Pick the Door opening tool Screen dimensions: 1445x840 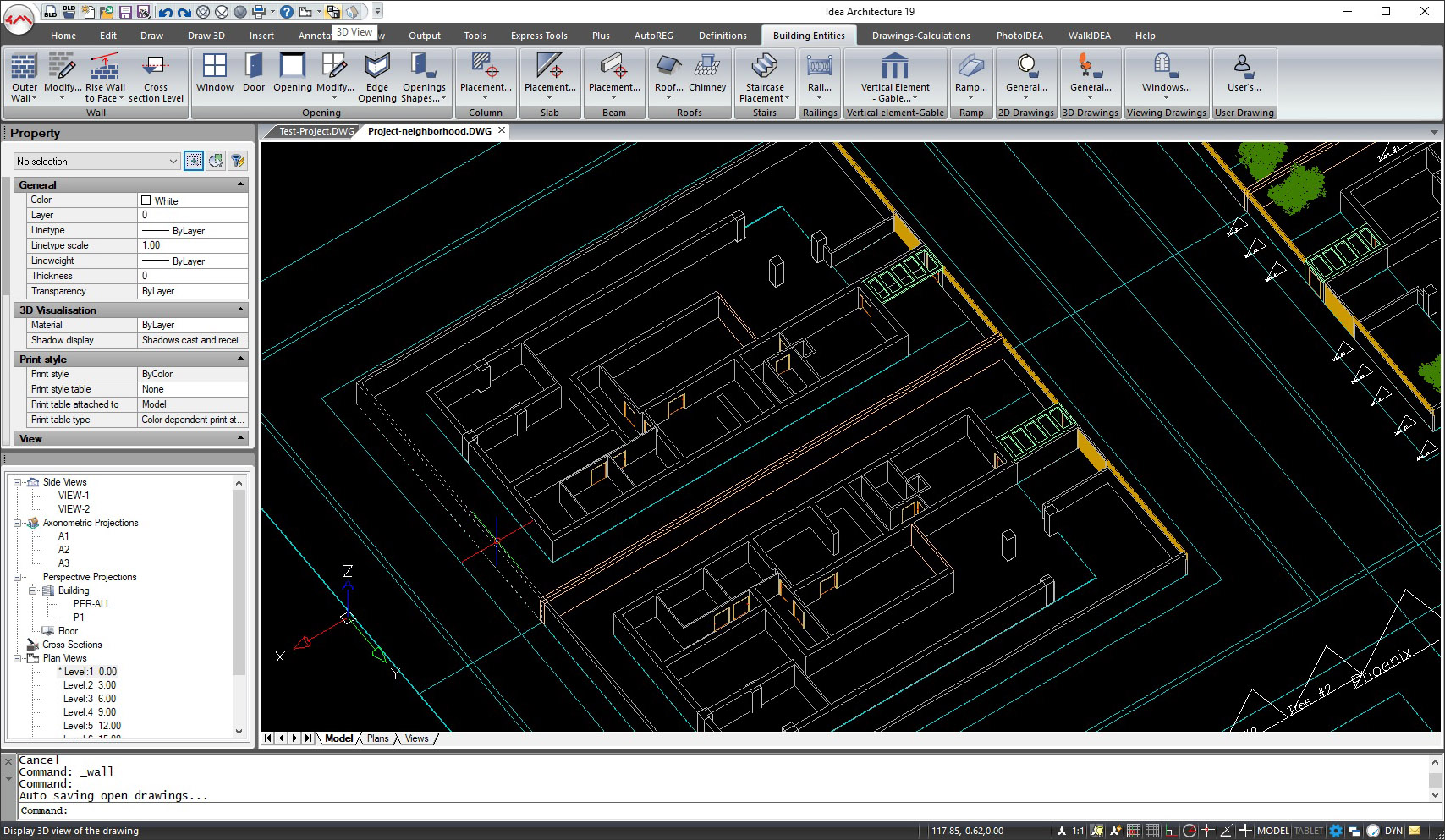pyautogui.click(x=254, y=73)
